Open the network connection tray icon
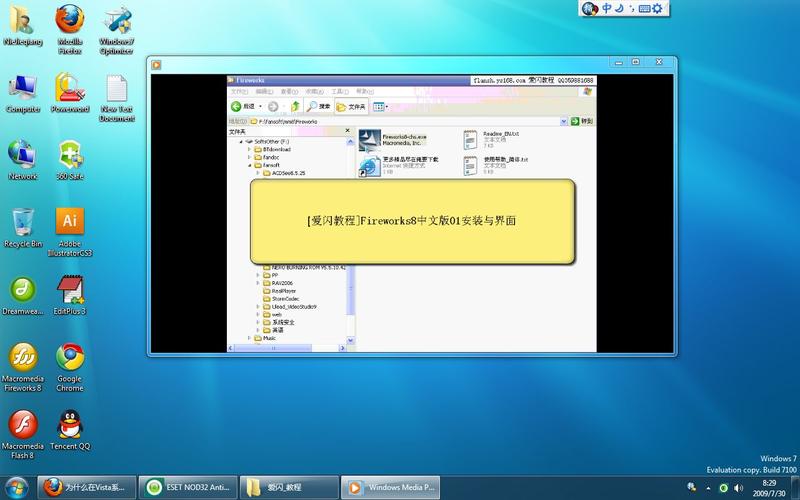 tap(692, 488)
